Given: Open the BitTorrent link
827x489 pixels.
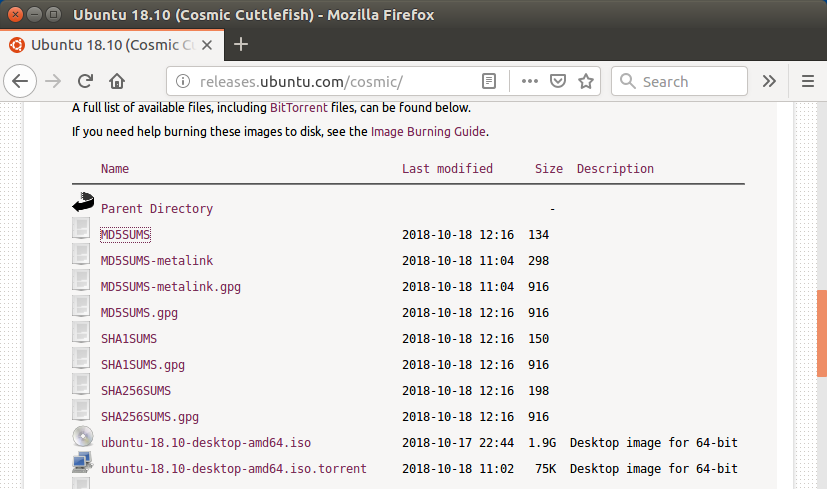Looking at the screenshot, I should click(299, 108).
